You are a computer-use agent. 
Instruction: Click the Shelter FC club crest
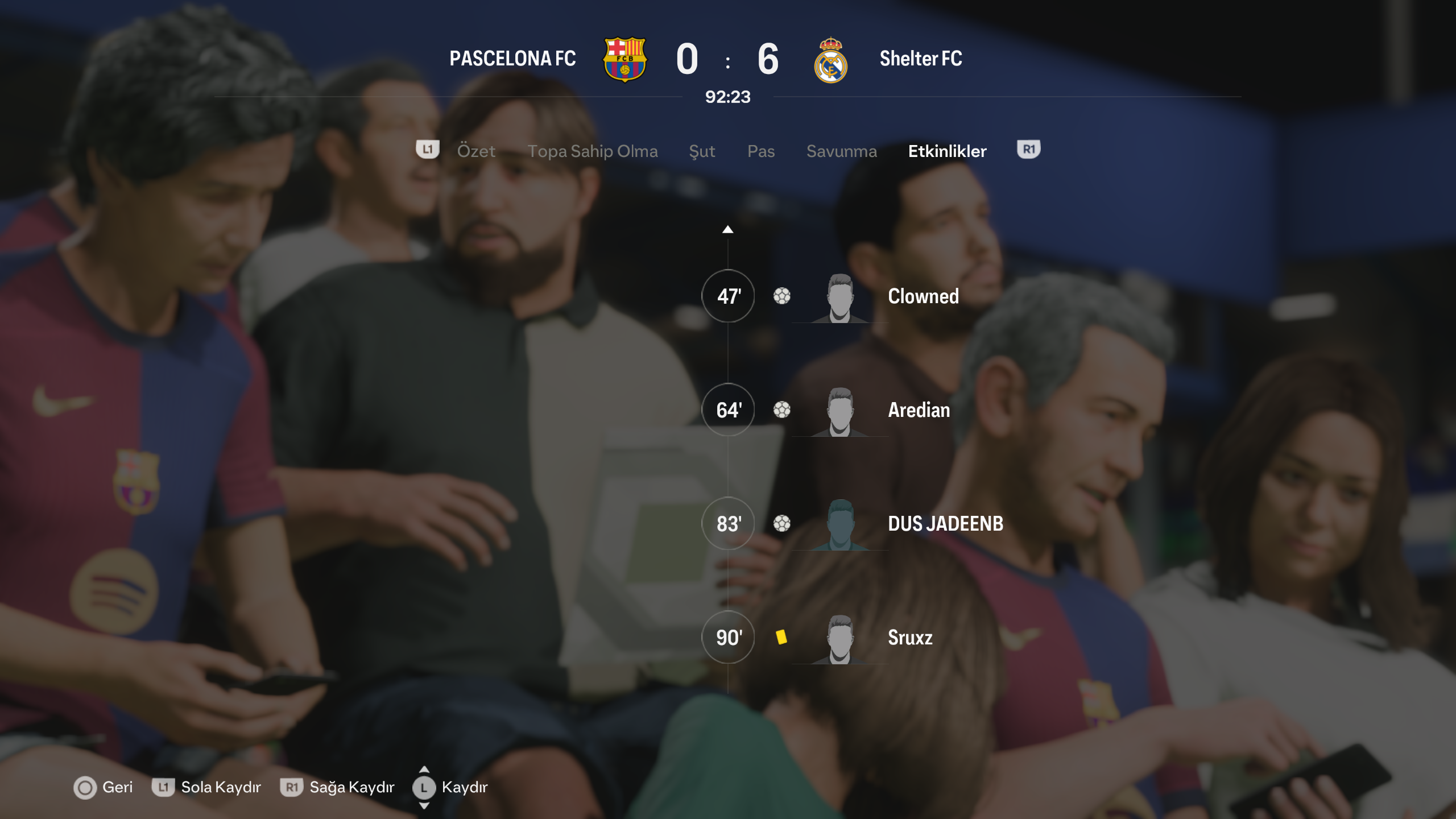tap(831, 60)
